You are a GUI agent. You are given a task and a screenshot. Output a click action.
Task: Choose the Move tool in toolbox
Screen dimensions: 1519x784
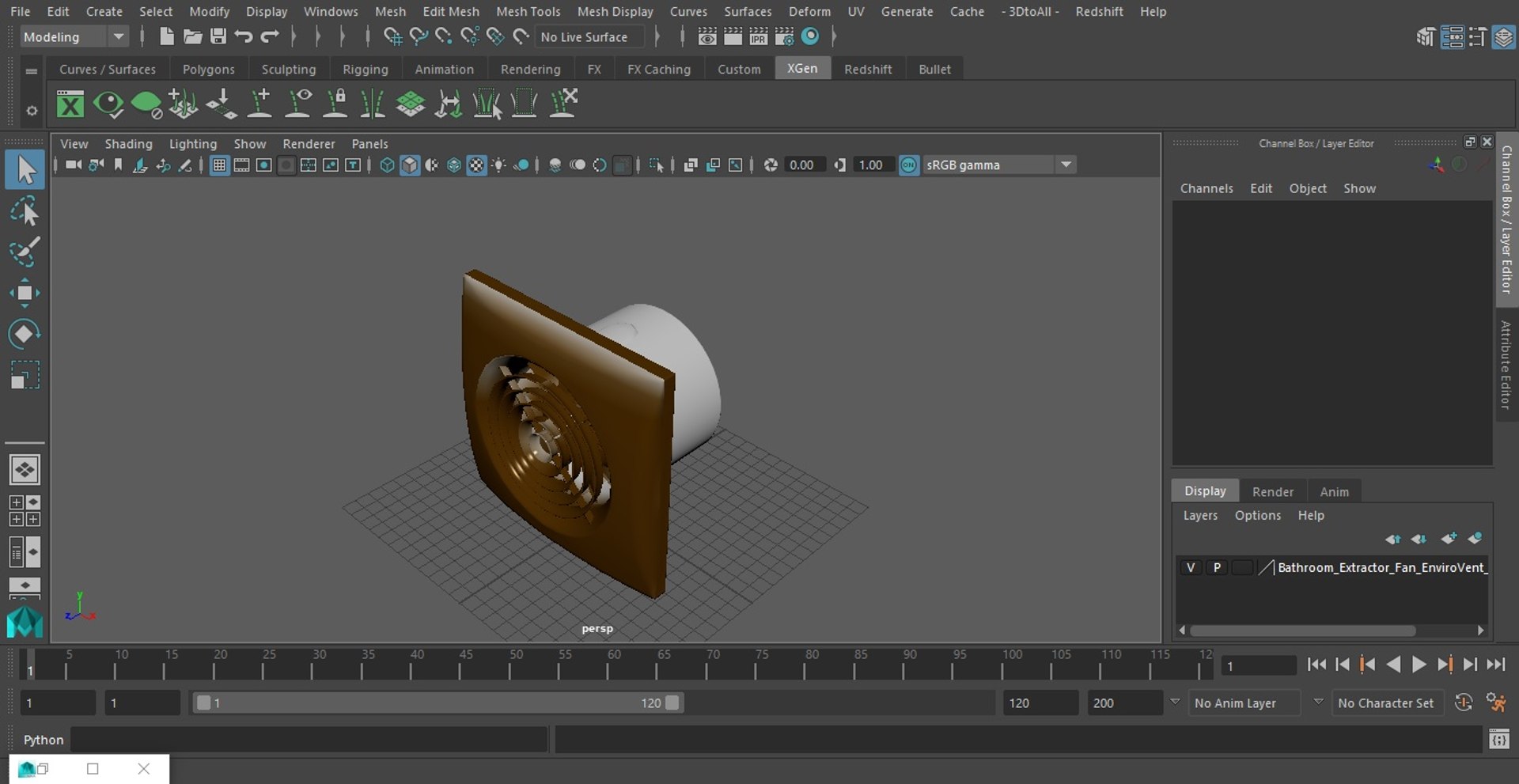25,293
